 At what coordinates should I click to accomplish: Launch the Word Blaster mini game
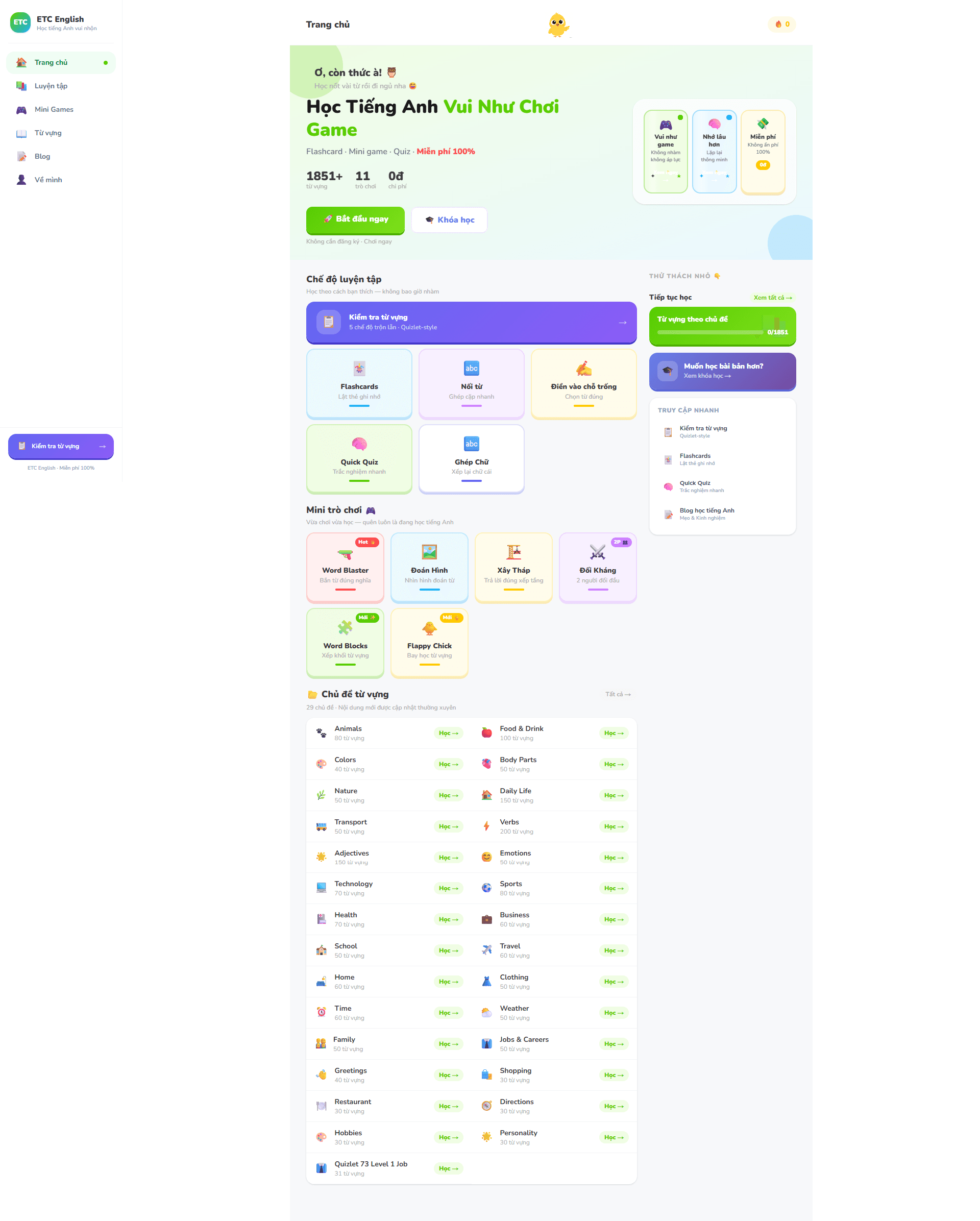pos(345,568)
